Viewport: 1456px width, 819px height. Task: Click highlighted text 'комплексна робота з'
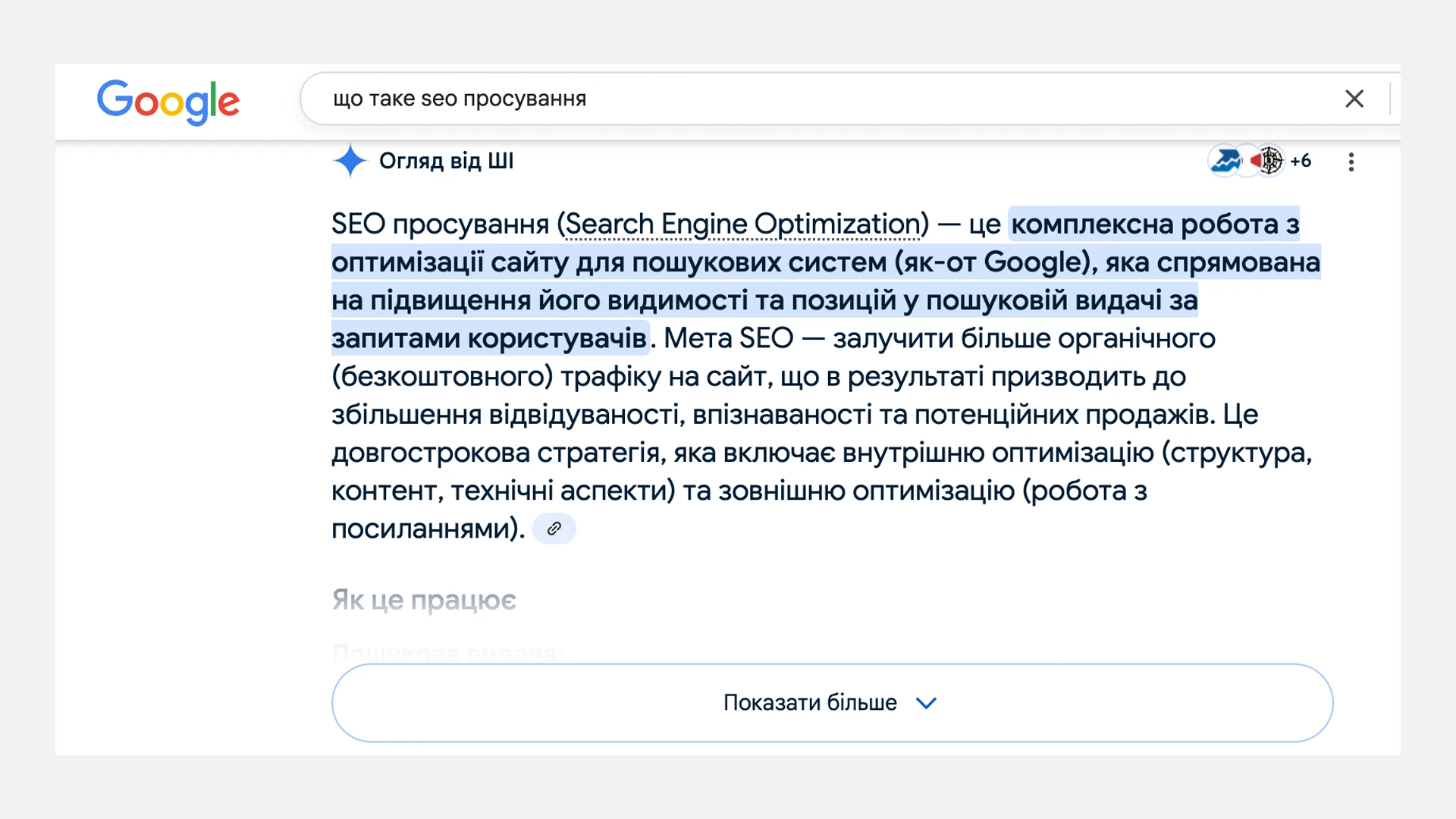[1155, 224]
